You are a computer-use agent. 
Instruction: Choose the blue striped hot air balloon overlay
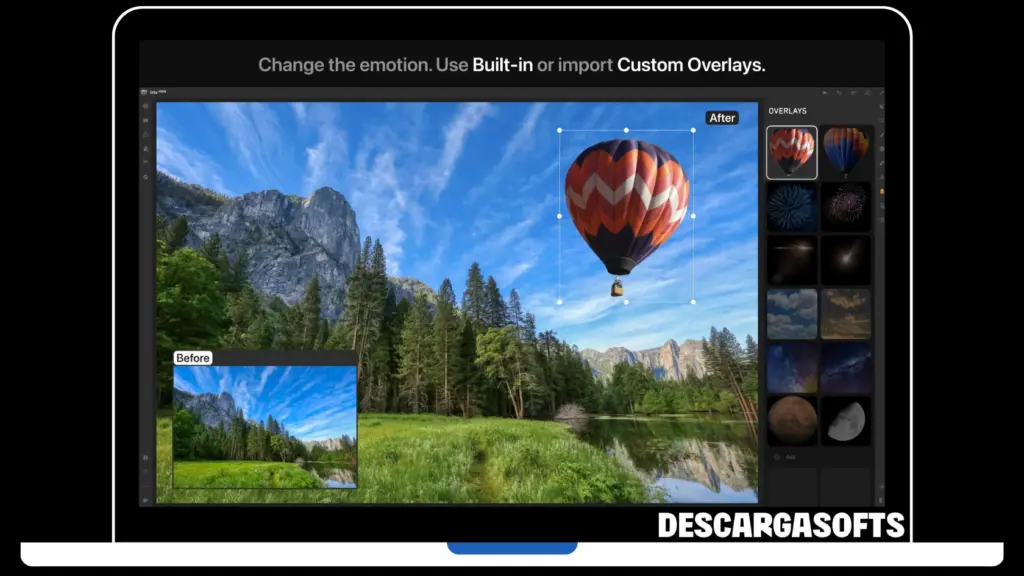846,152
